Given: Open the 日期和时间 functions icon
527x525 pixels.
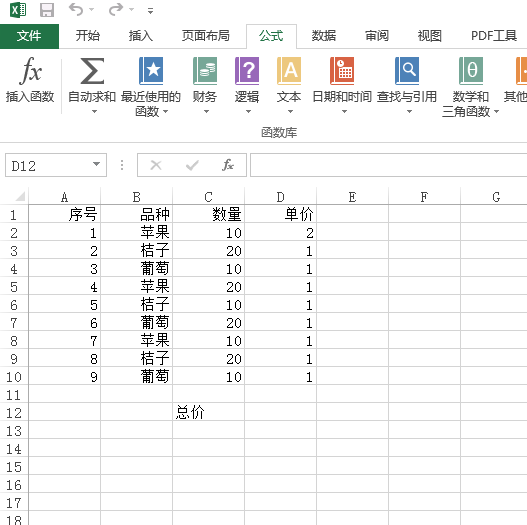Looking at the screenshot, I should (x=342, y=71).
